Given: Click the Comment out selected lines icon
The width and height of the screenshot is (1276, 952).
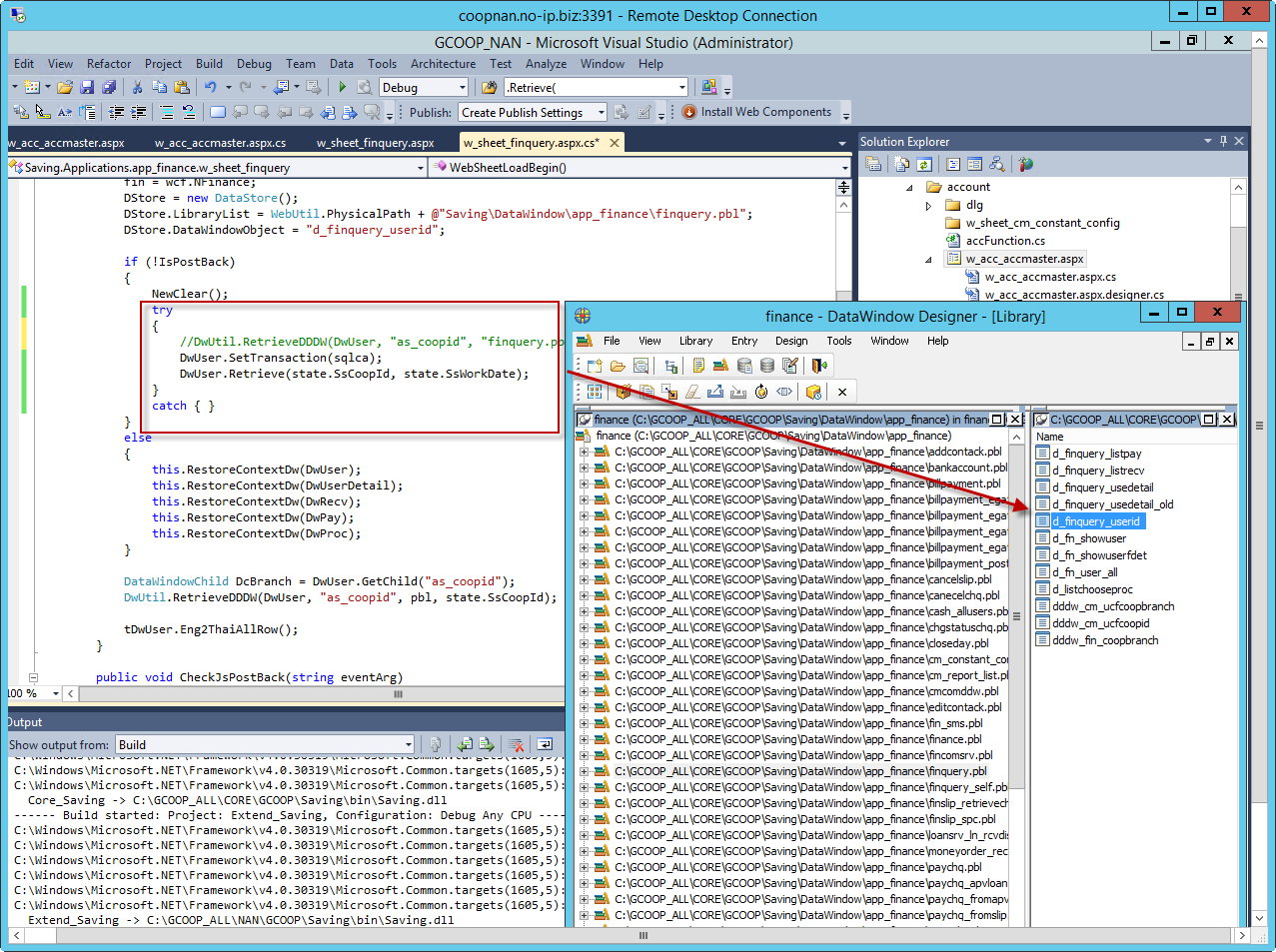Looking at the screenshot, I should [167, 113].
